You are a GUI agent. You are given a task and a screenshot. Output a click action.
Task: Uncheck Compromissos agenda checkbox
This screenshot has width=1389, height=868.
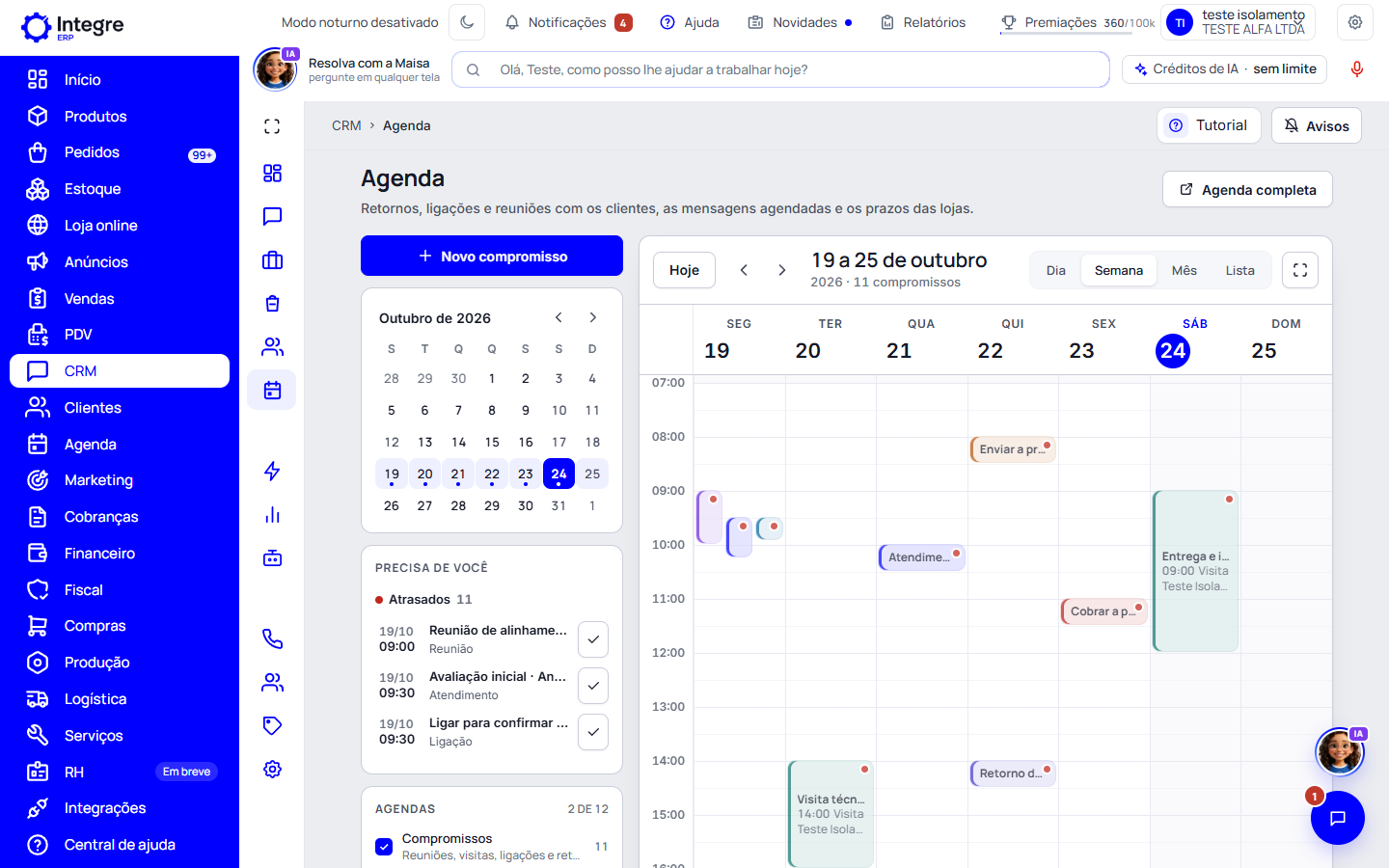[384, 847]
